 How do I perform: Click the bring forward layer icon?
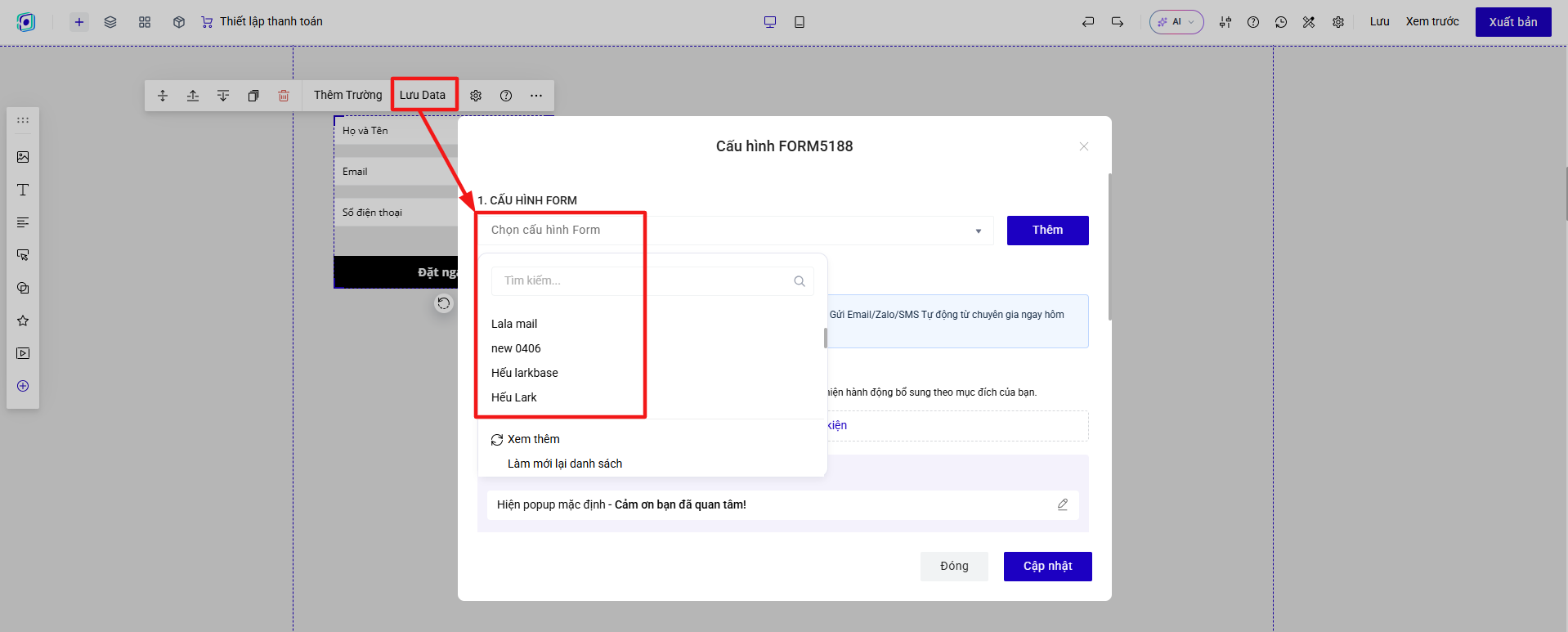tap(193, 96)
